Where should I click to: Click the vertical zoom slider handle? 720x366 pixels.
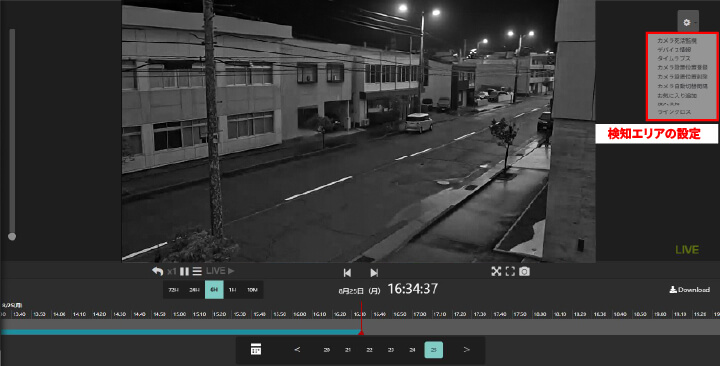point(12,236)
